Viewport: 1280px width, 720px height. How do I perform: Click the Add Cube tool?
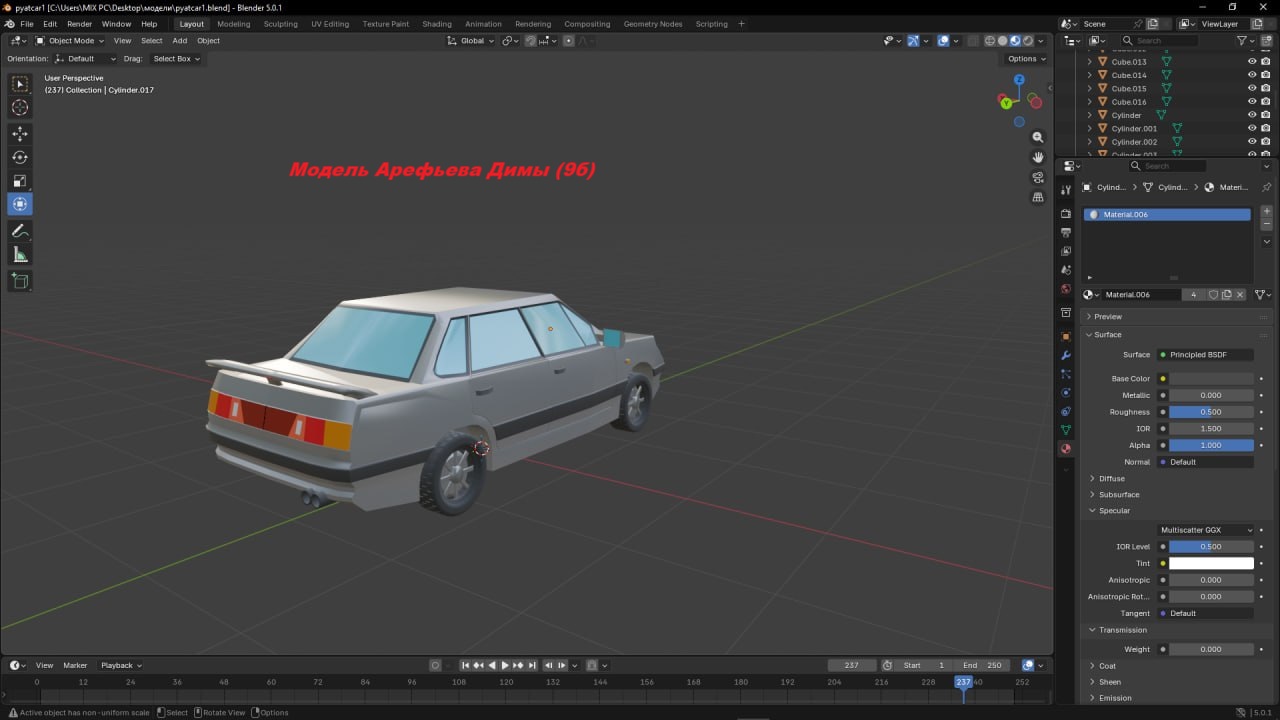[20, 281]
